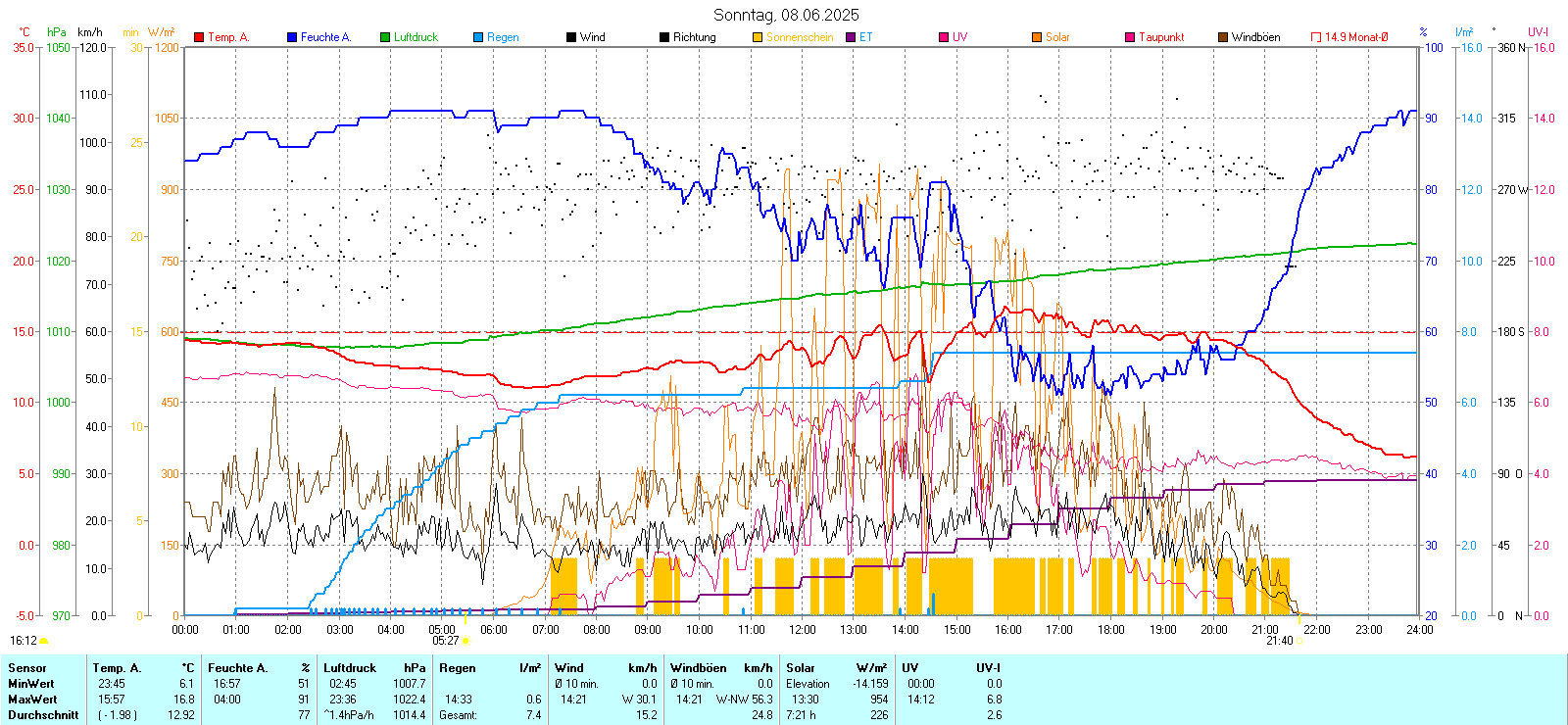Click the yellow Sonnenschein legend square
1568x725 pixels.
[758, 37]
